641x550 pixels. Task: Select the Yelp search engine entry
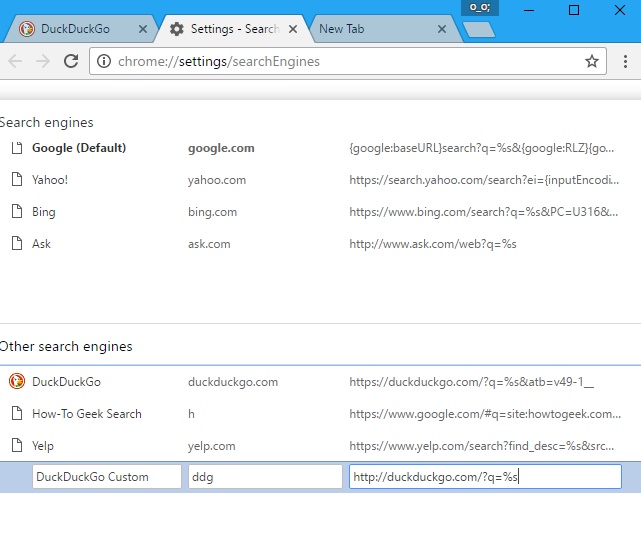(x=43, y=446)
